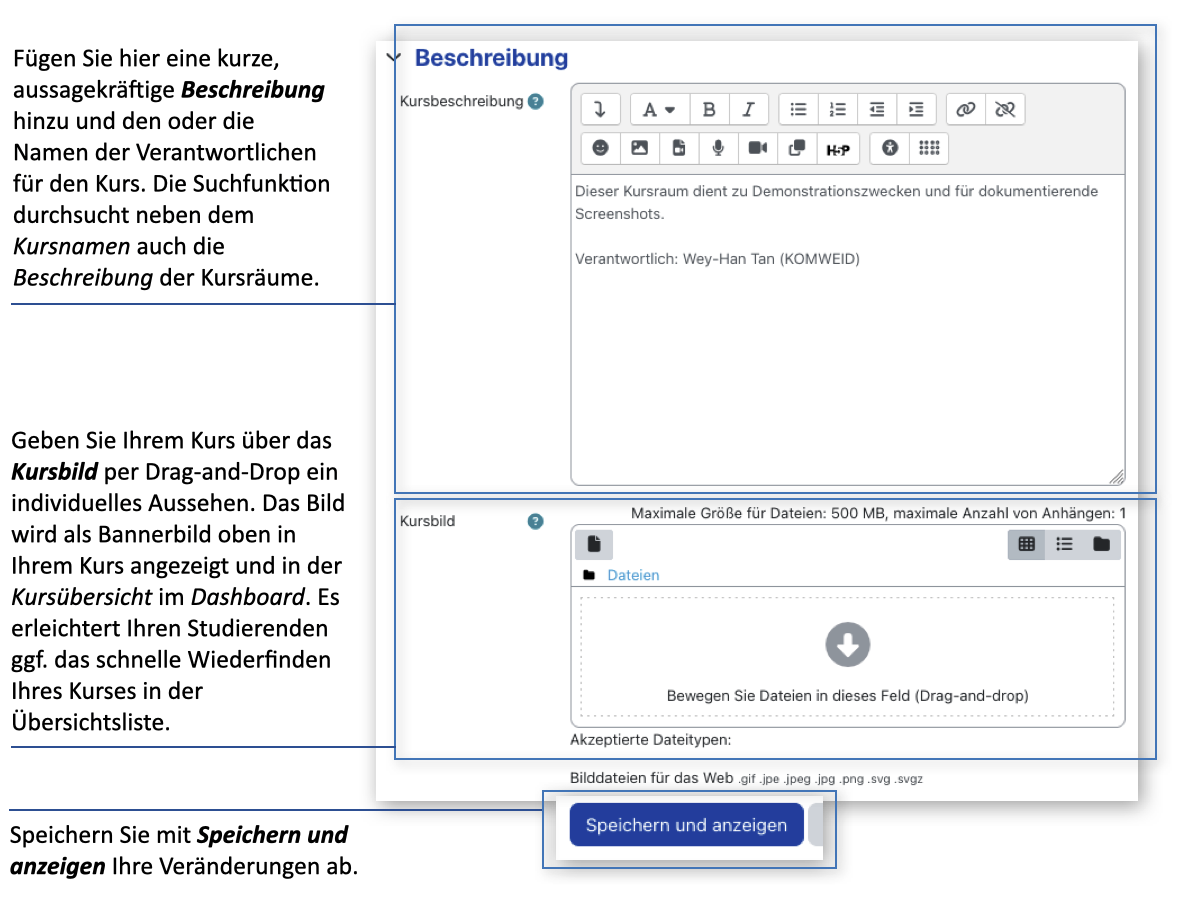Toggle the bulleted list button
The height and width of the screenshot is (899, 1177).
pyautogui.click(x=798, y=110)
